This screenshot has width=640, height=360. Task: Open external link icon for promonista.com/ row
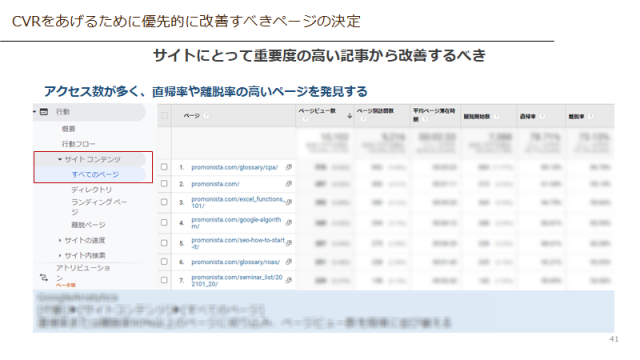289,184
